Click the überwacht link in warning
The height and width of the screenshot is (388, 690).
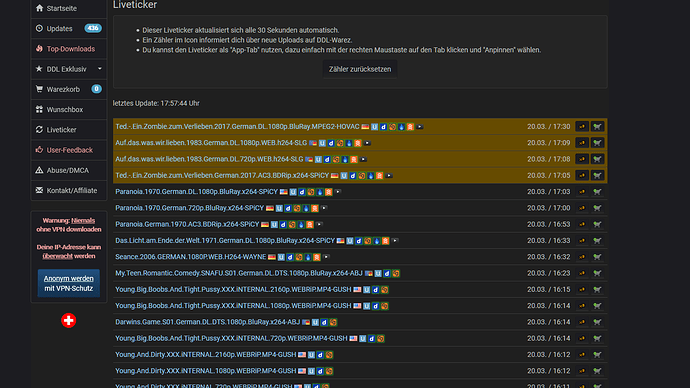tap(58, 256)
